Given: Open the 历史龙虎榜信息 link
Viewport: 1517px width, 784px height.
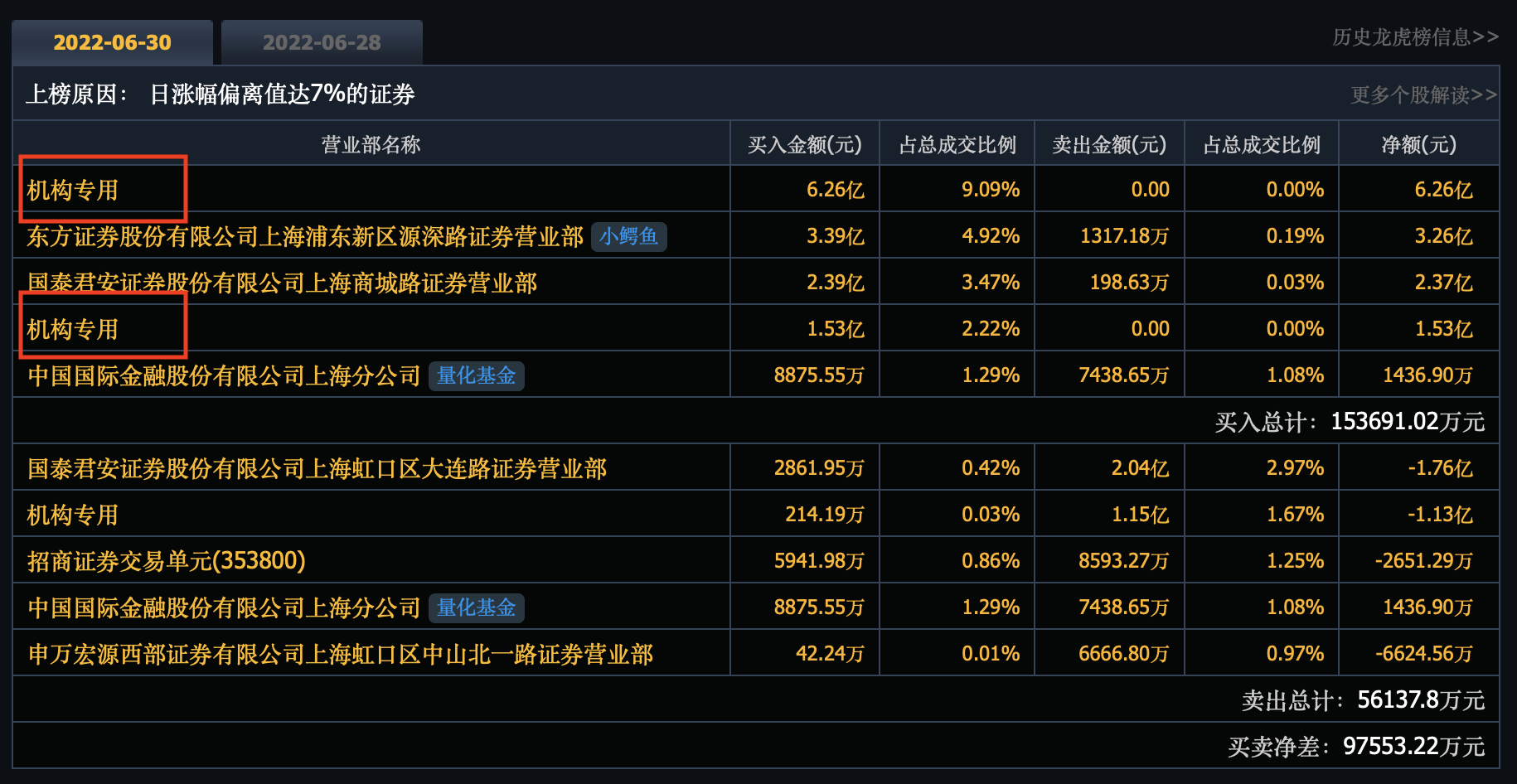Looking at the screenshot, I should tap(1415, 37).
